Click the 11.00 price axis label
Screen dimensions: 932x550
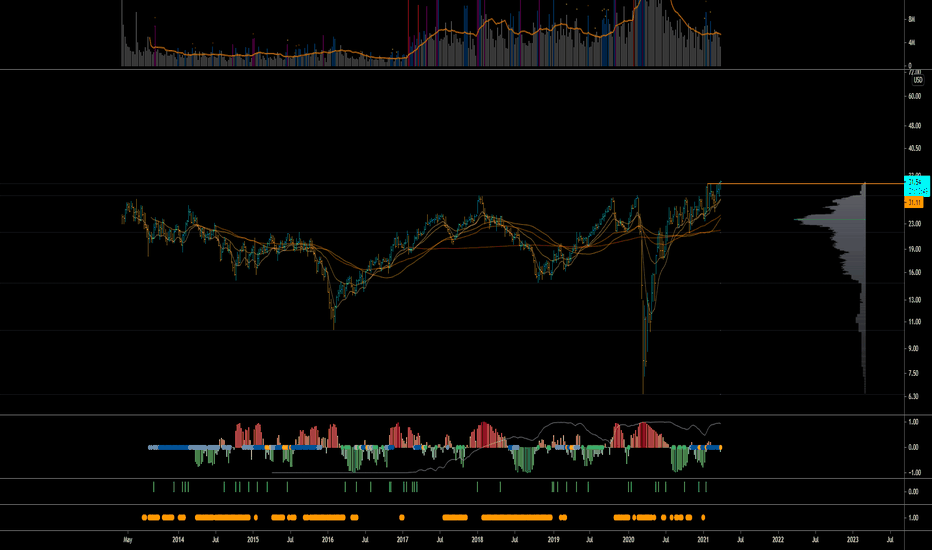pyautogui.click(x=914, y=322)
